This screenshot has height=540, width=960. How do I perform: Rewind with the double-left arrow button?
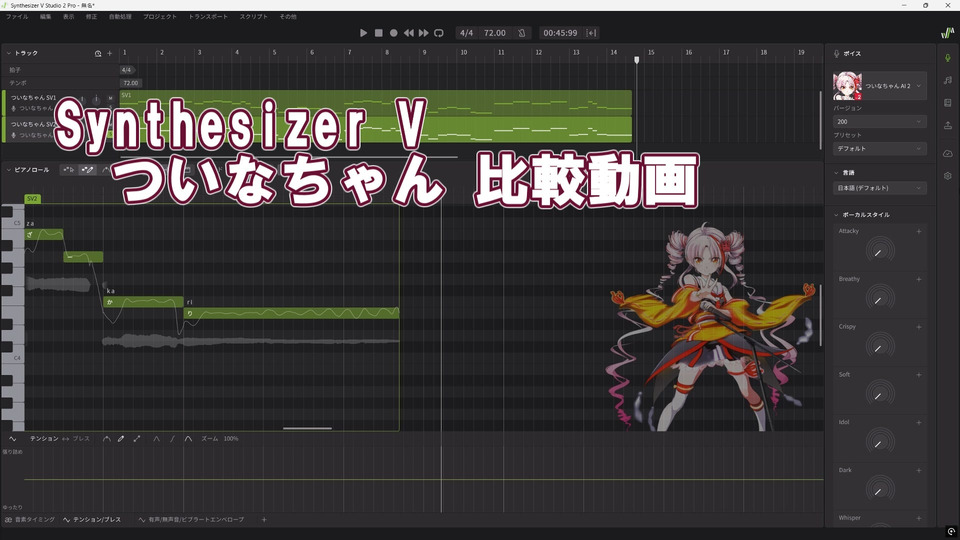(x=408, y=33)
